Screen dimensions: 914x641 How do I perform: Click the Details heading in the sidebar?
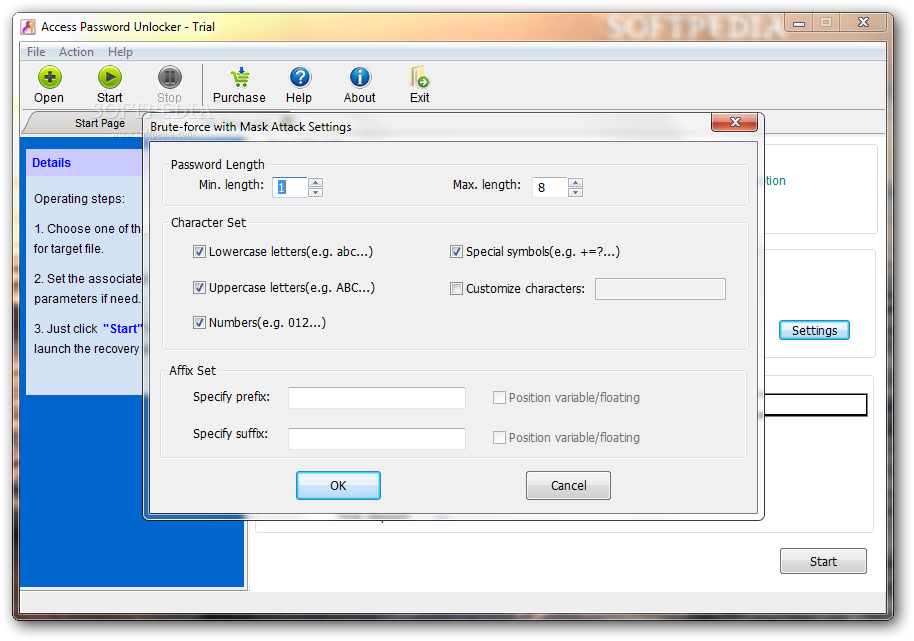[x=51, y=163]
